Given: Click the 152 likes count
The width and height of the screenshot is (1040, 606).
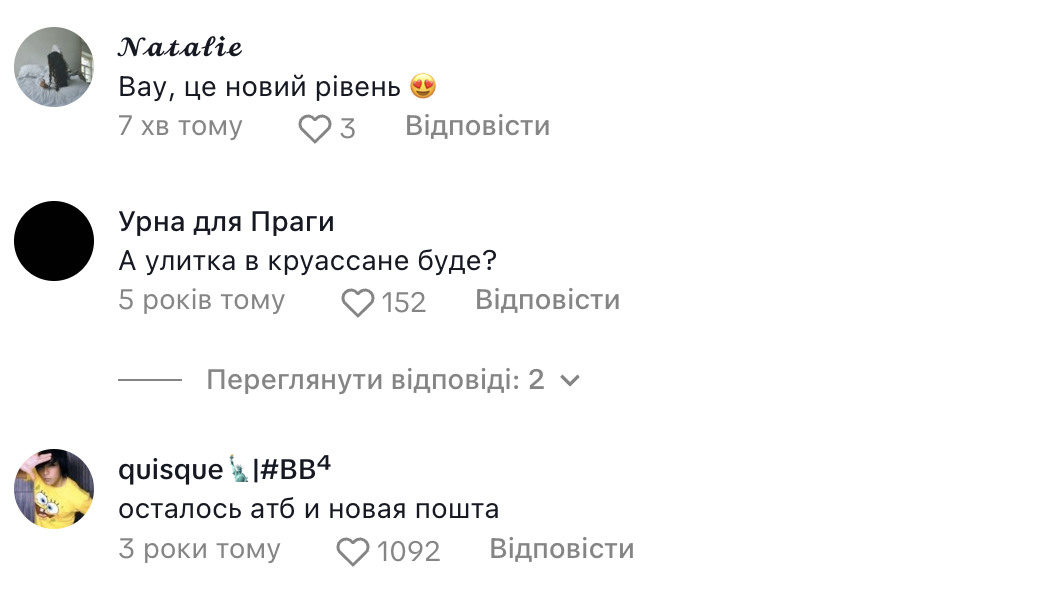Looking at the screenshot, I should [404, 302].
